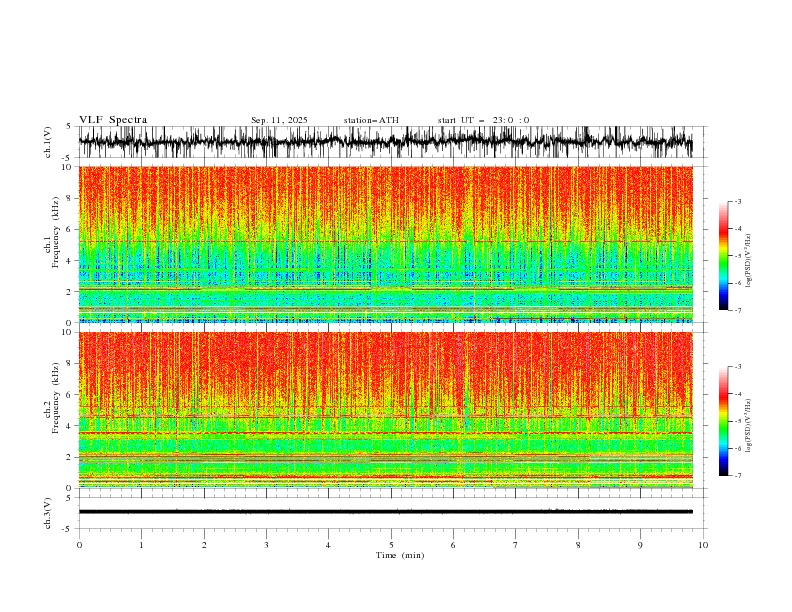This screenshot has height=612, width=792.
Task: Click the time axis tick label 2
Action: [204, 545]
